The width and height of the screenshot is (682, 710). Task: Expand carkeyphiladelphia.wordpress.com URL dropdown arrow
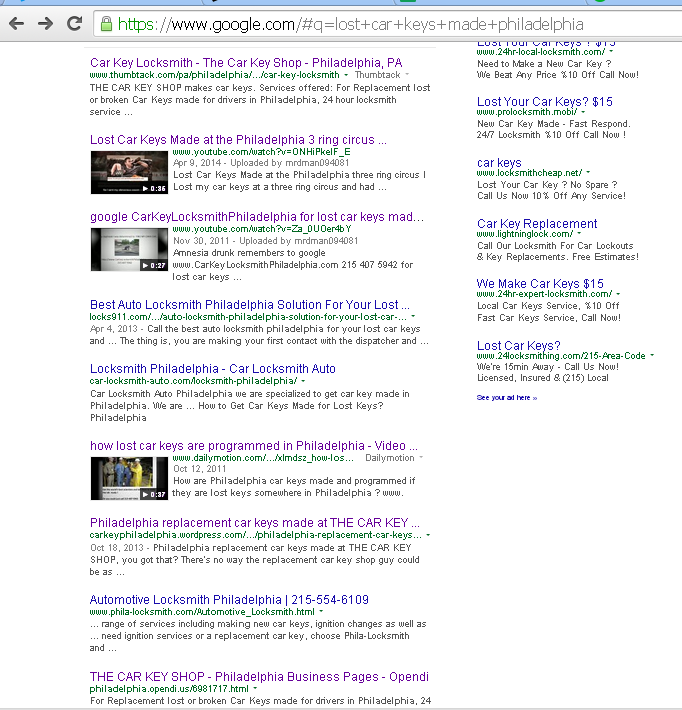pyautogui.click(x=428, y=535)
